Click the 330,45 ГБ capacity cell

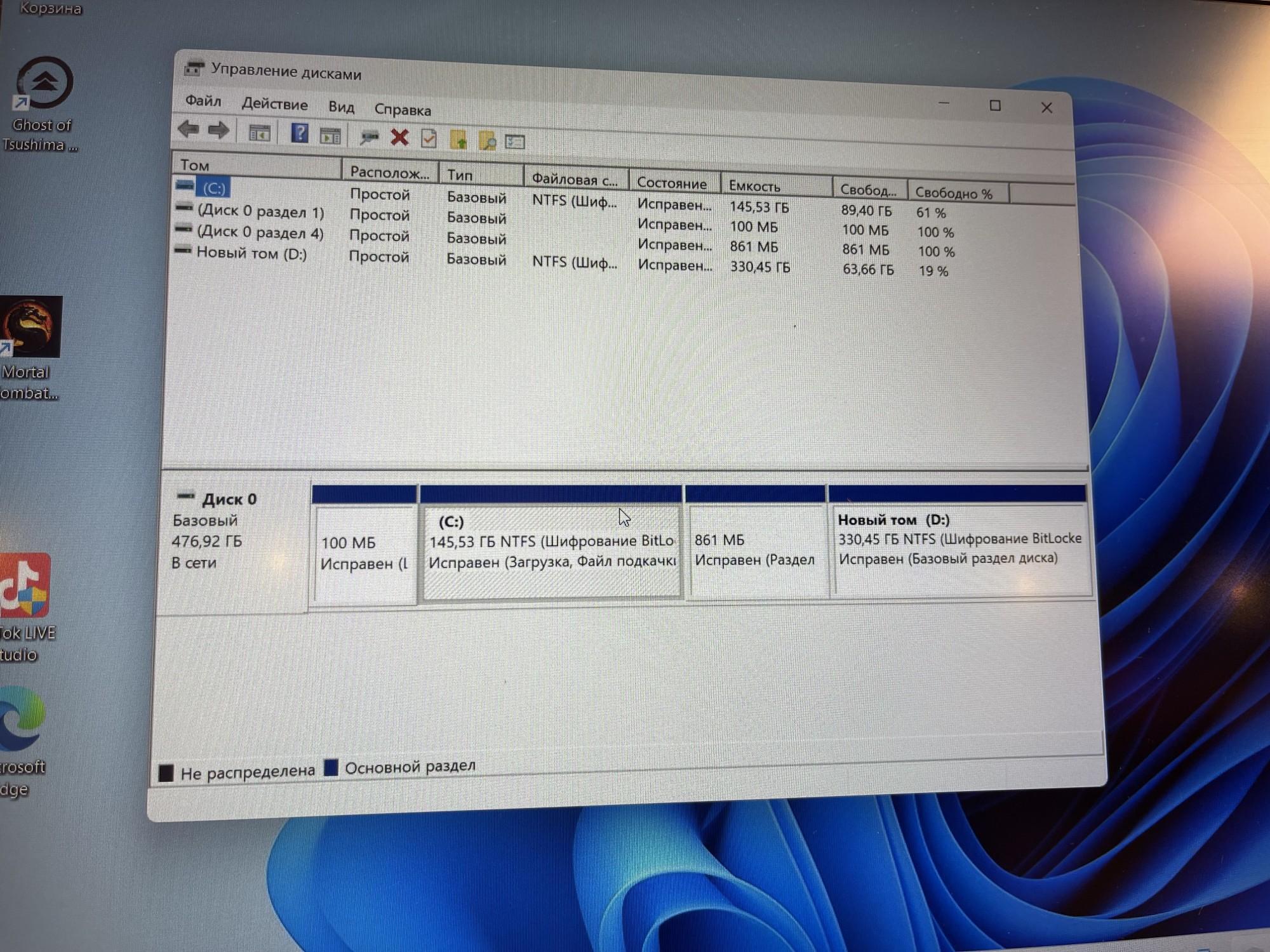(760, 267)
